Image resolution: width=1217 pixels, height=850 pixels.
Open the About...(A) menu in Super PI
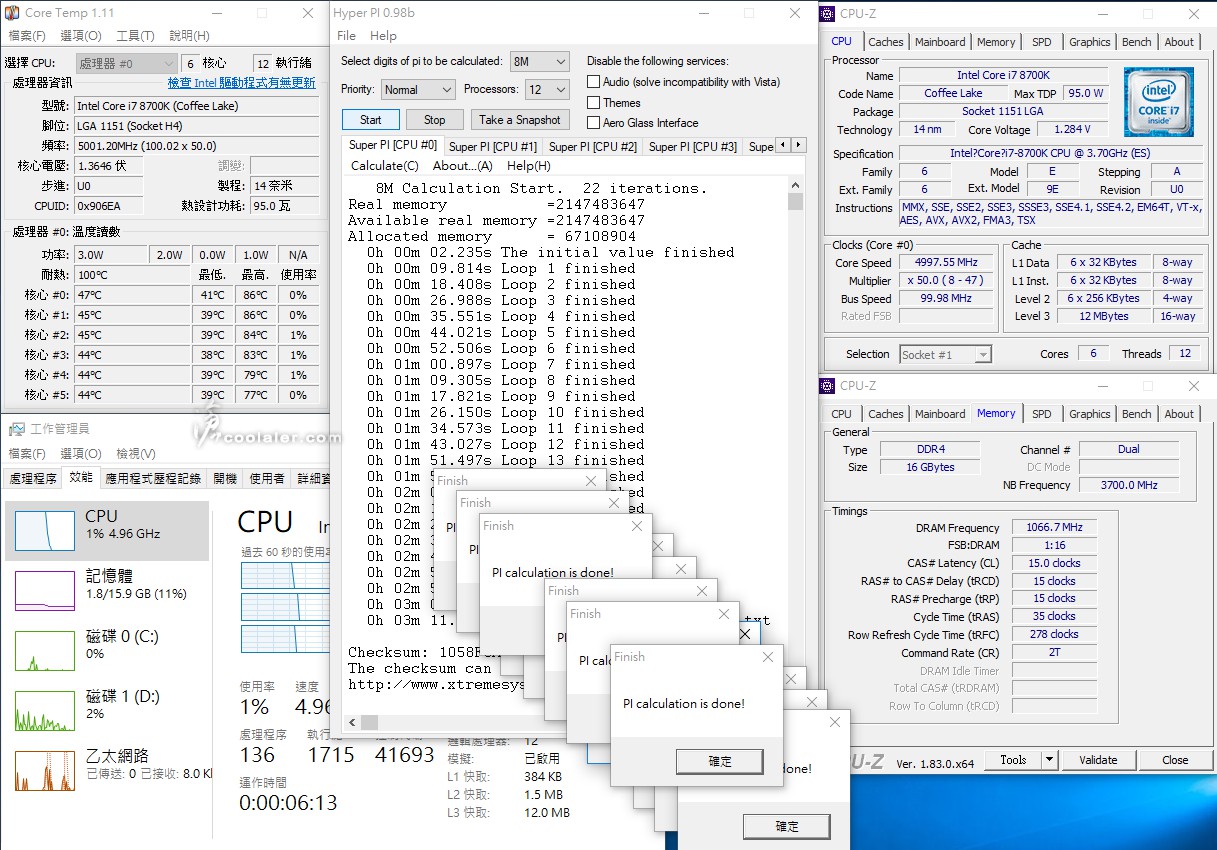point(462,166)
